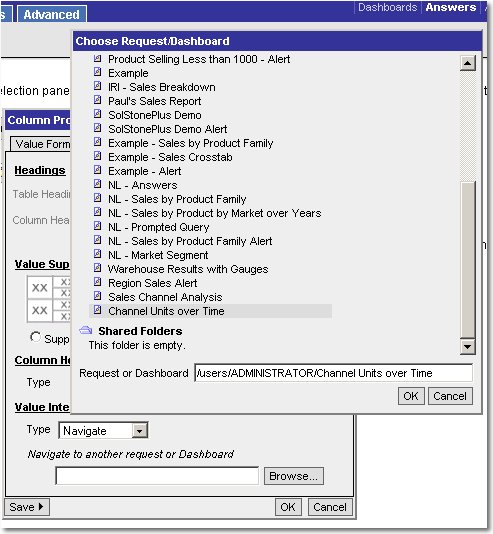Click the report icon next to SolStonePlus Demo
Image resolution: width=493 pixels, height=534 pixels.
pyautogui.click(x=97, y=114)
